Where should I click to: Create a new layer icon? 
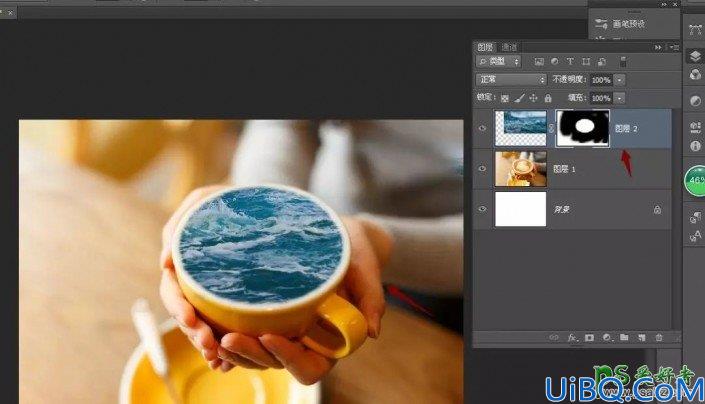click(642, 337)
